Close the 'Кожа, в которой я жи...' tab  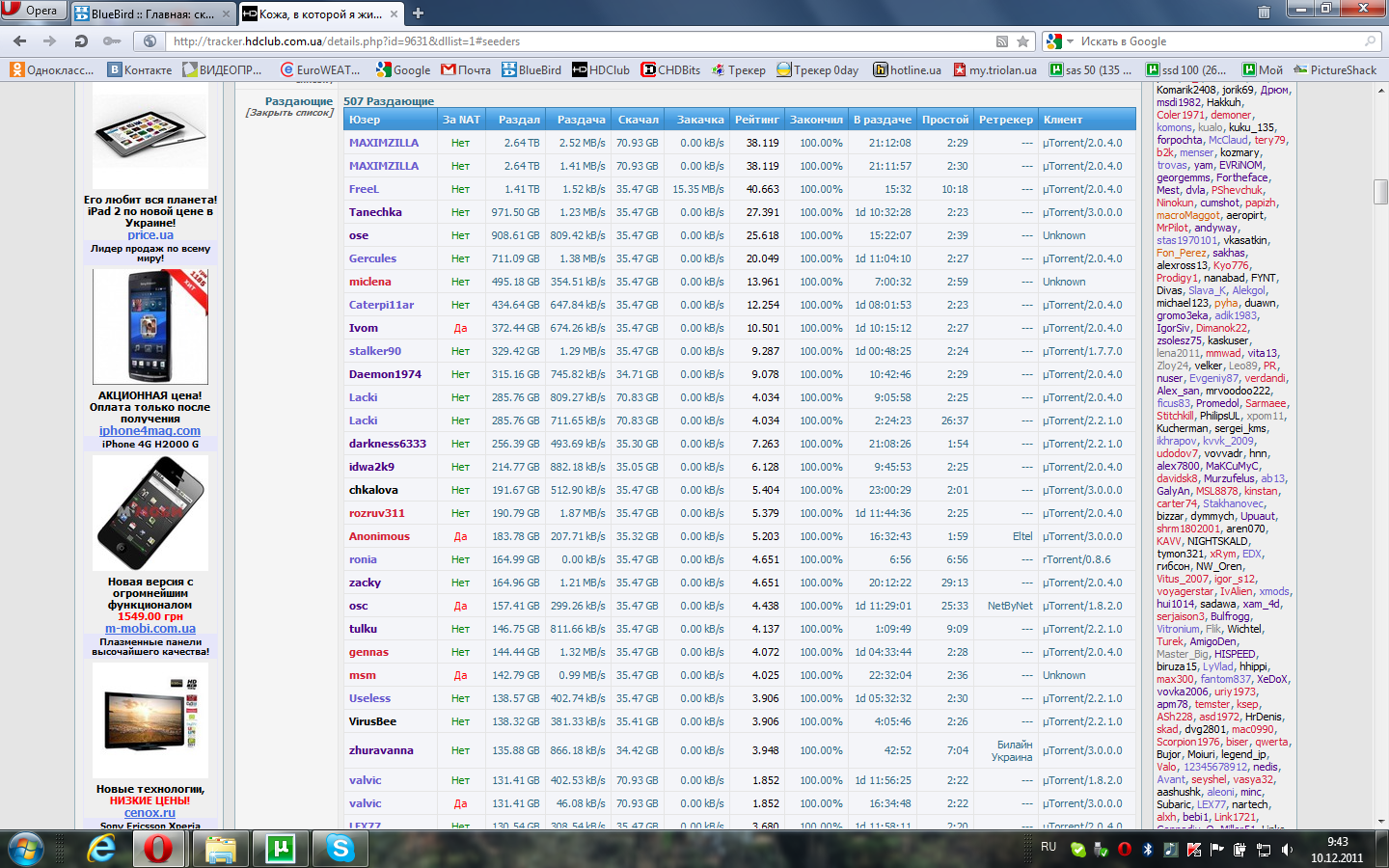[x=393, y=14]
